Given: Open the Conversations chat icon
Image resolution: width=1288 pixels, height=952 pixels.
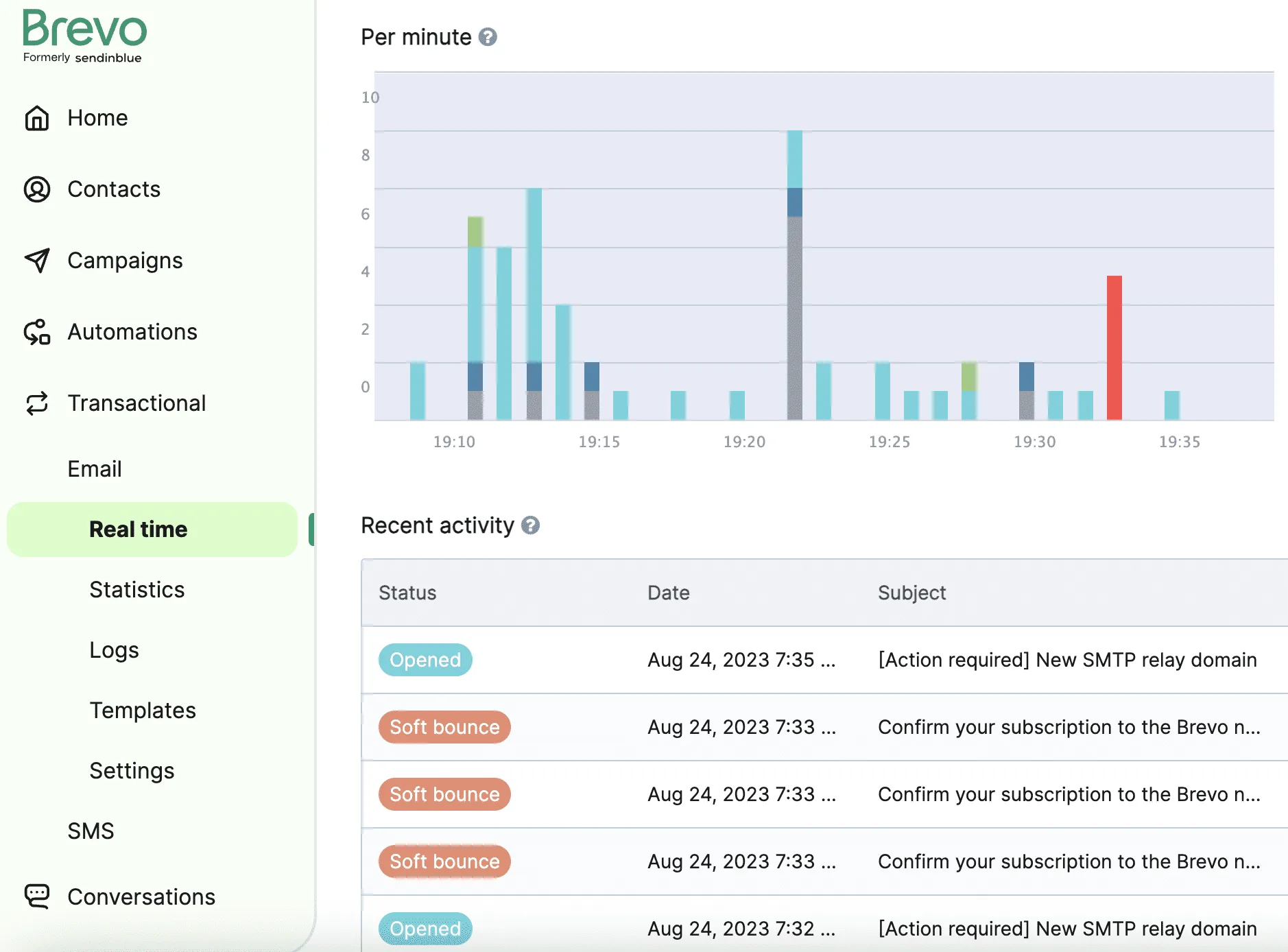Looking at the screenshot, I should [x=38, y=896].
